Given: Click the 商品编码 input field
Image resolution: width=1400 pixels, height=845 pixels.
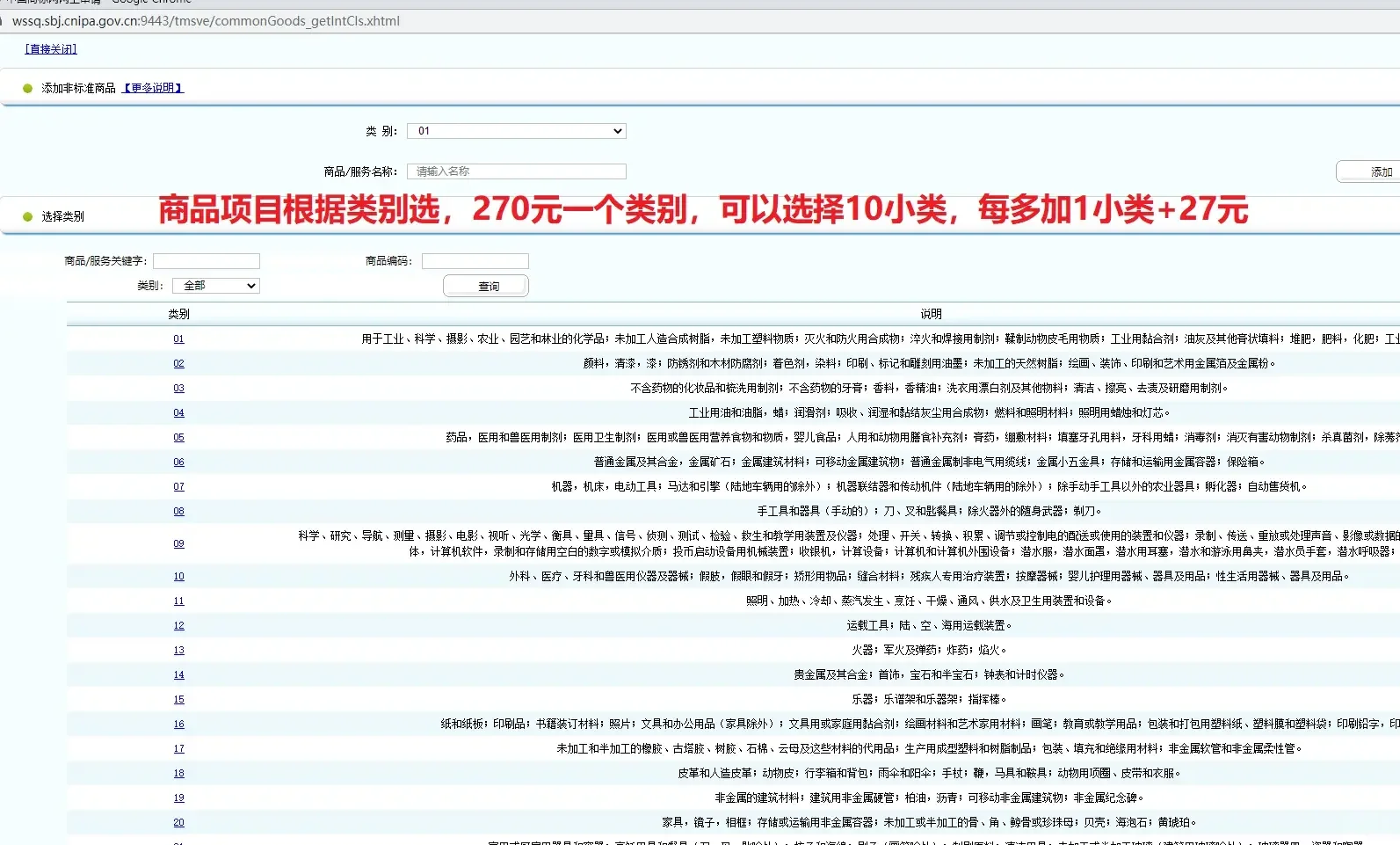Looking at the screenshot, I should [x=475, y=261].
